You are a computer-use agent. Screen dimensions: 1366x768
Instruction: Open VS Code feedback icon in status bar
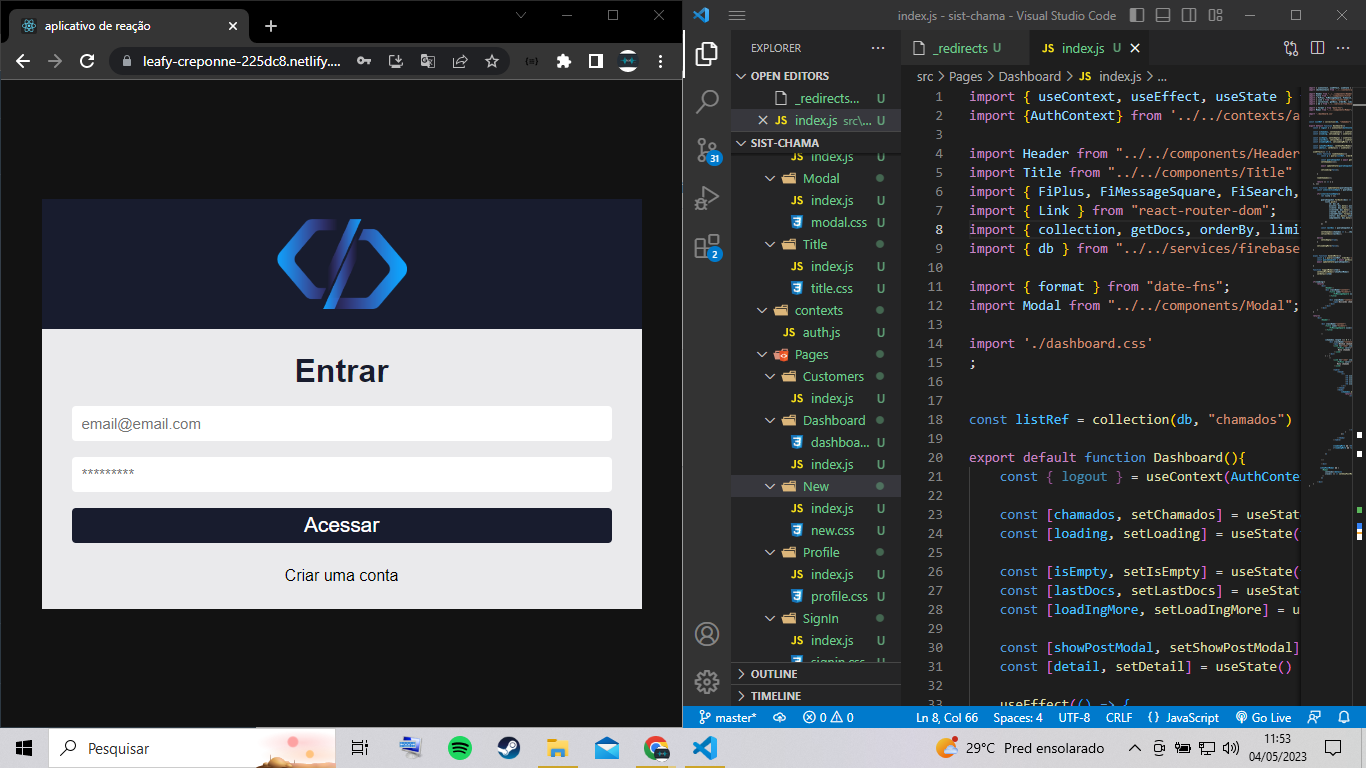click(1315, 717)
